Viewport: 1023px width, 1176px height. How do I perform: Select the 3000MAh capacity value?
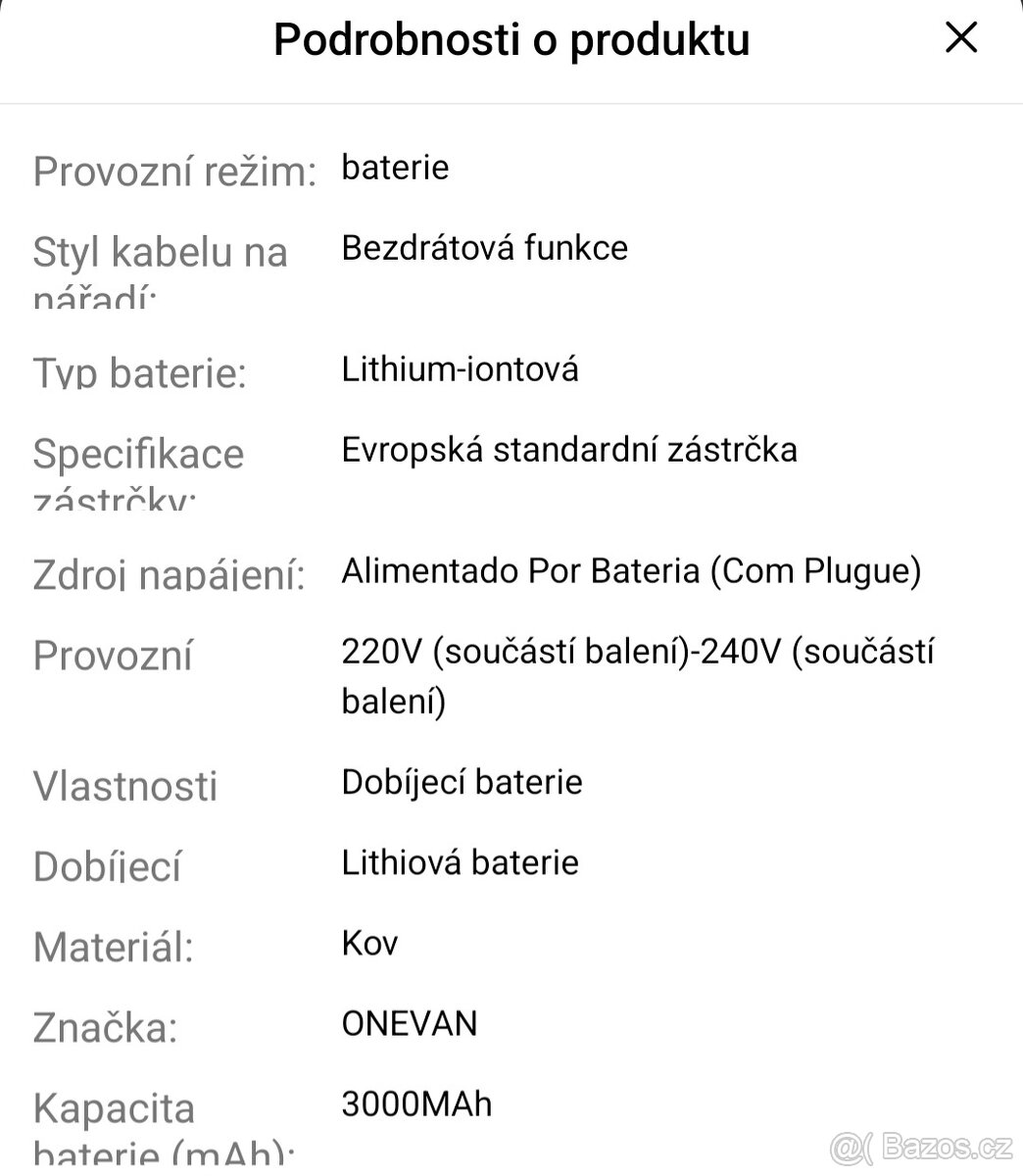[x=416, y=1103]
